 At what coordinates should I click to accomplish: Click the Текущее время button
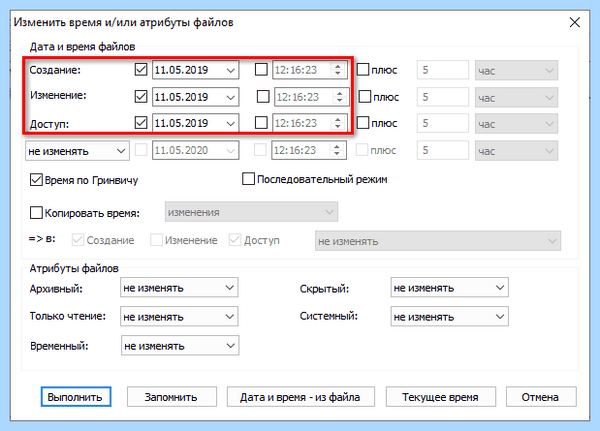coord(440,397)
